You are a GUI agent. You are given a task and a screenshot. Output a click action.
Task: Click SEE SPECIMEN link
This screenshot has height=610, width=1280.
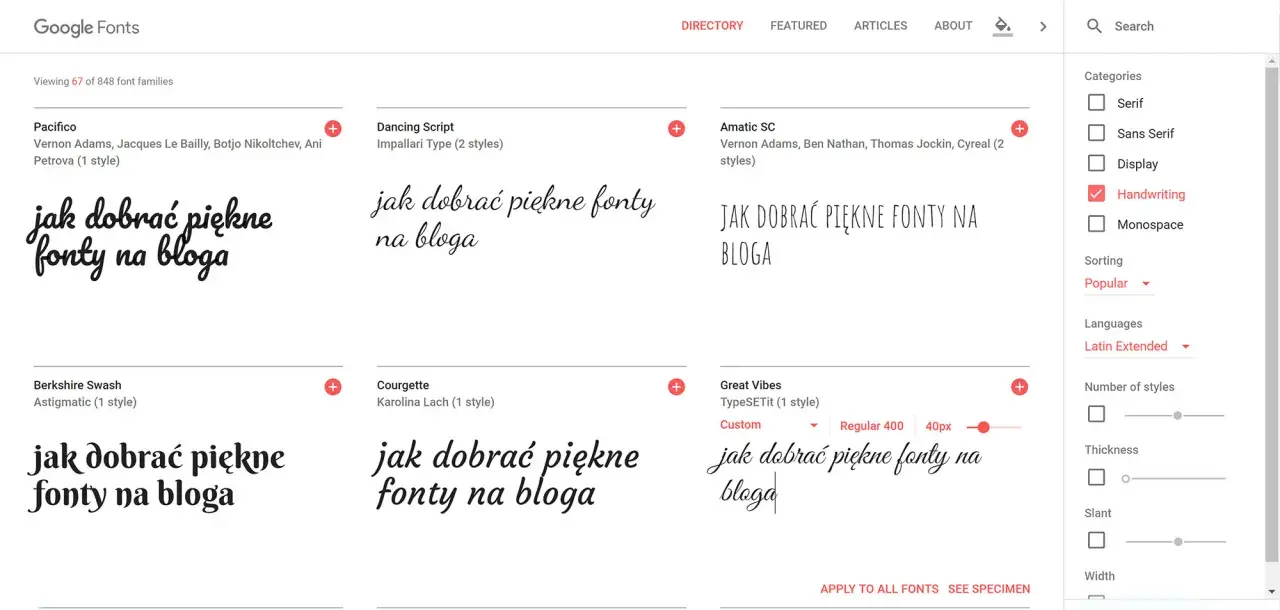pos(989,589)
